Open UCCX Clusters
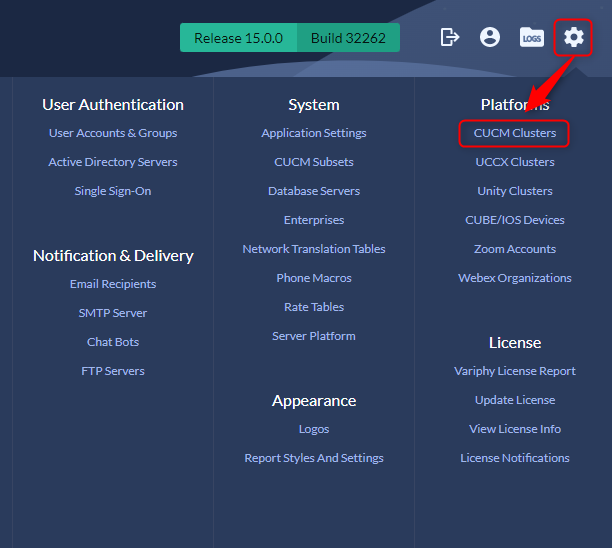The width and height of the screenshot is (612, 548). tap(515, 162)
